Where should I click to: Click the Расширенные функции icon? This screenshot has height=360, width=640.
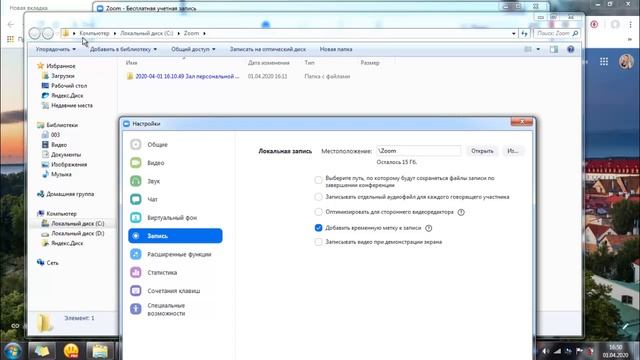(136, 254)
